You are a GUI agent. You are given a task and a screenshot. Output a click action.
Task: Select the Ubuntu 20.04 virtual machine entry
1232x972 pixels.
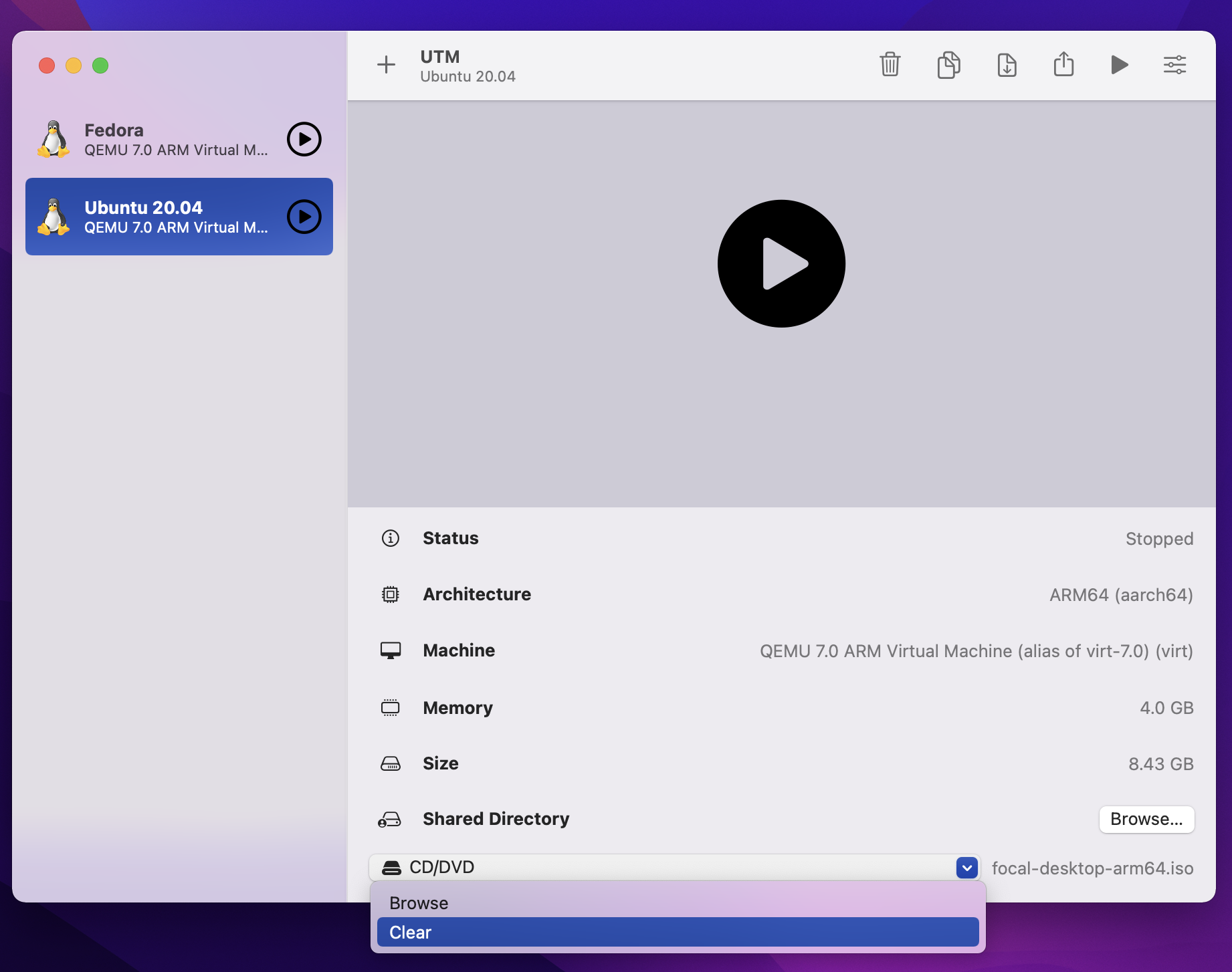point(179,217)
